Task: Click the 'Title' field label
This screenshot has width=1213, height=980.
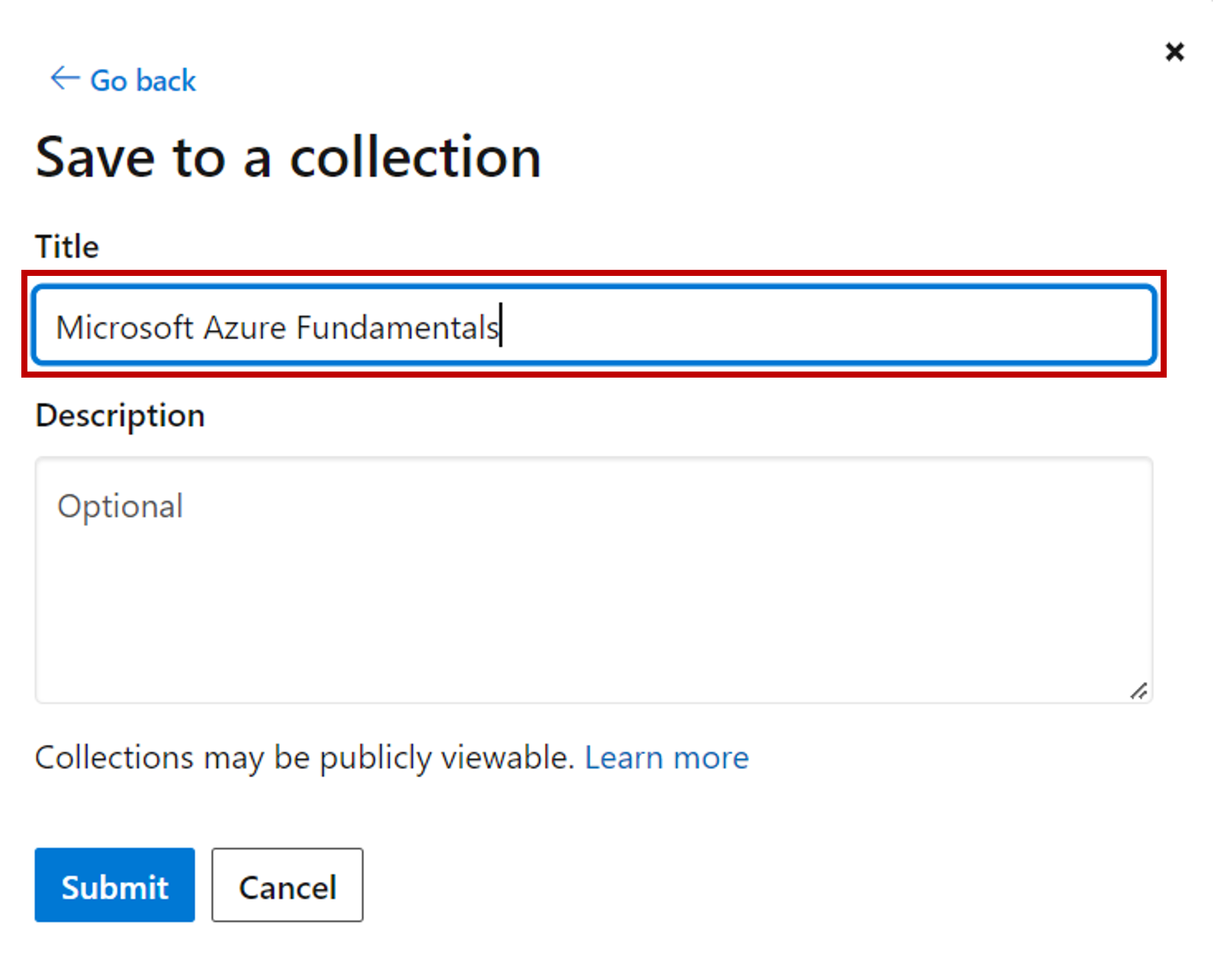Action: tap(67, 247)
